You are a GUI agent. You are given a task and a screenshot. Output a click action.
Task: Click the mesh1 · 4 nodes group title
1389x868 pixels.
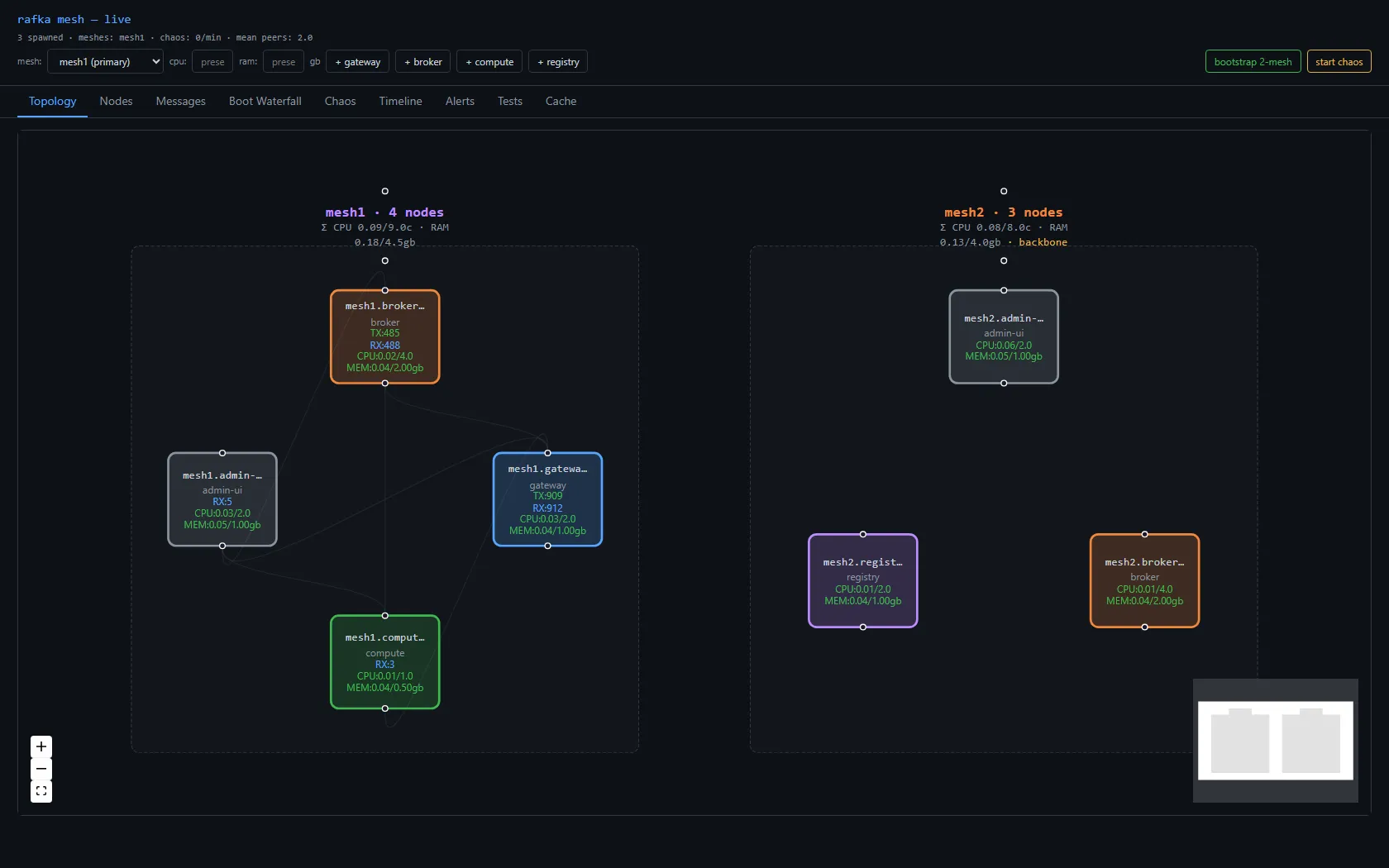tap(384, 212)
